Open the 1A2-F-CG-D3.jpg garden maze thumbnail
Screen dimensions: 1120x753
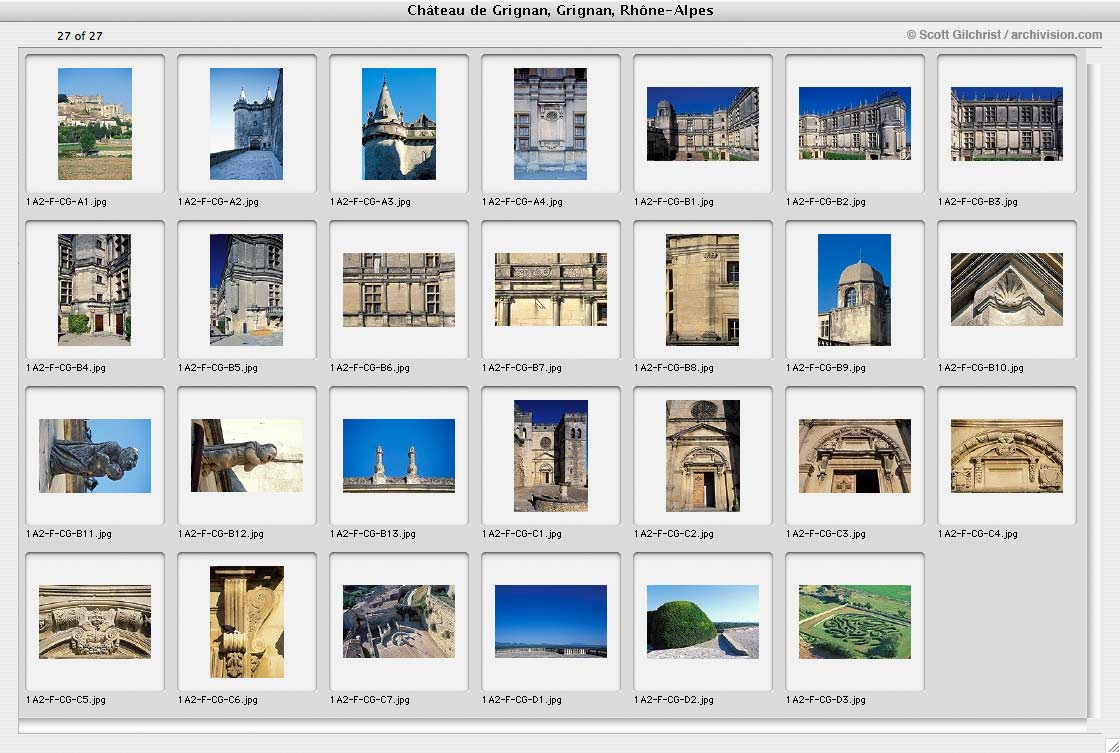pos(855,622)
